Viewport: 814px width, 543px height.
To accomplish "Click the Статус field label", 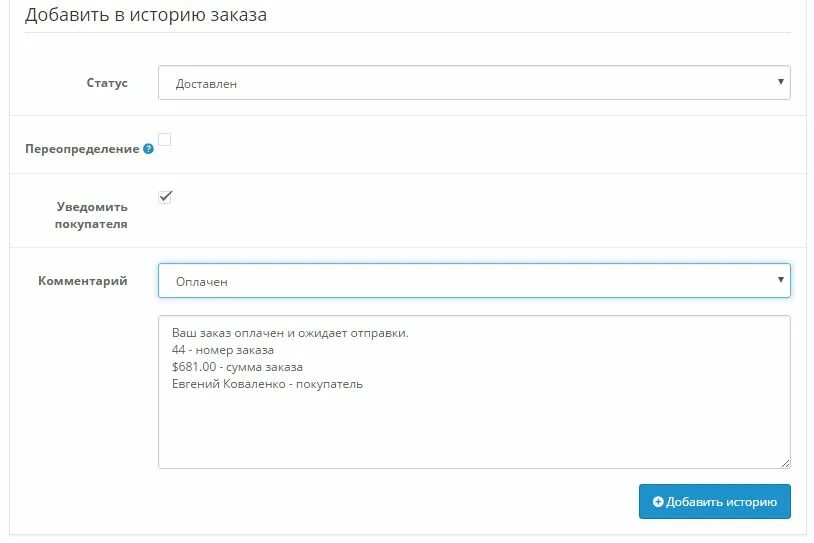I will pos(107,83).
